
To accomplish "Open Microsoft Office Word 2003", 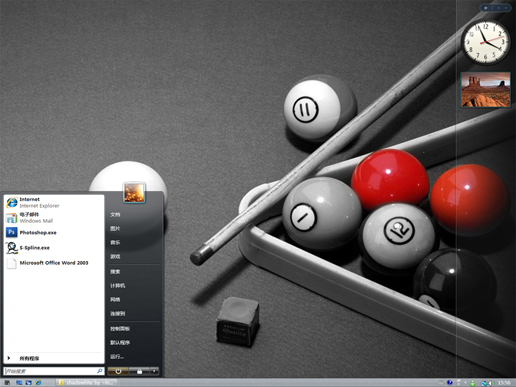I will [54, 263].
